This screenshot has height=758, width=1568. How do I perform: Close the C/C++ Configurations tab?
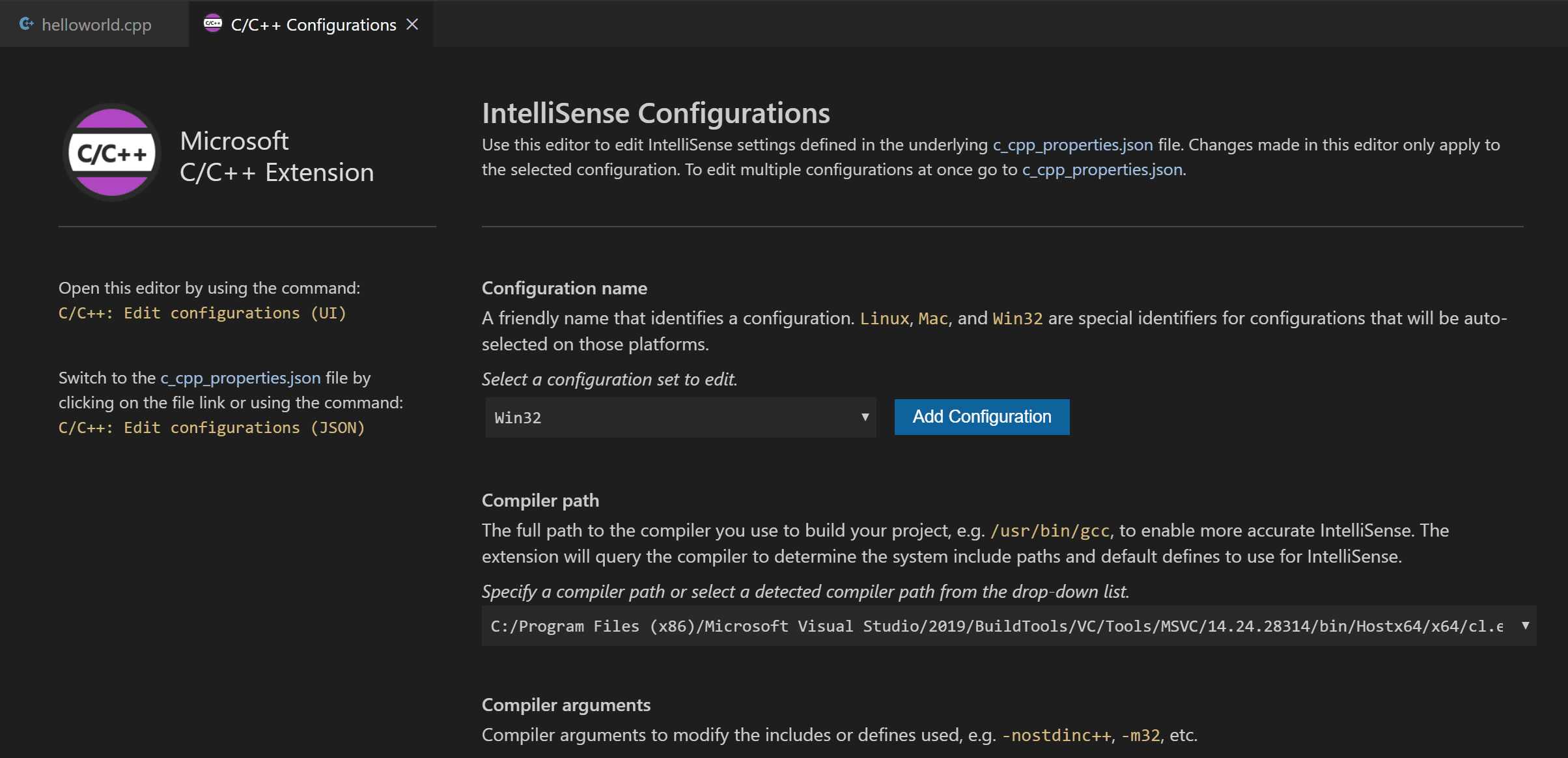[x=416, y=24]
